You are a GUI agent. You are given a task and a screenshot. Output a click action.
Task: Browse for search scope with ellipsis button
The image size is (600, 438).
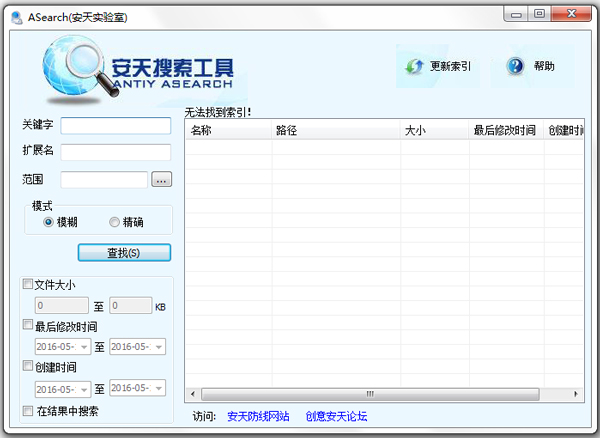[162, 180]
